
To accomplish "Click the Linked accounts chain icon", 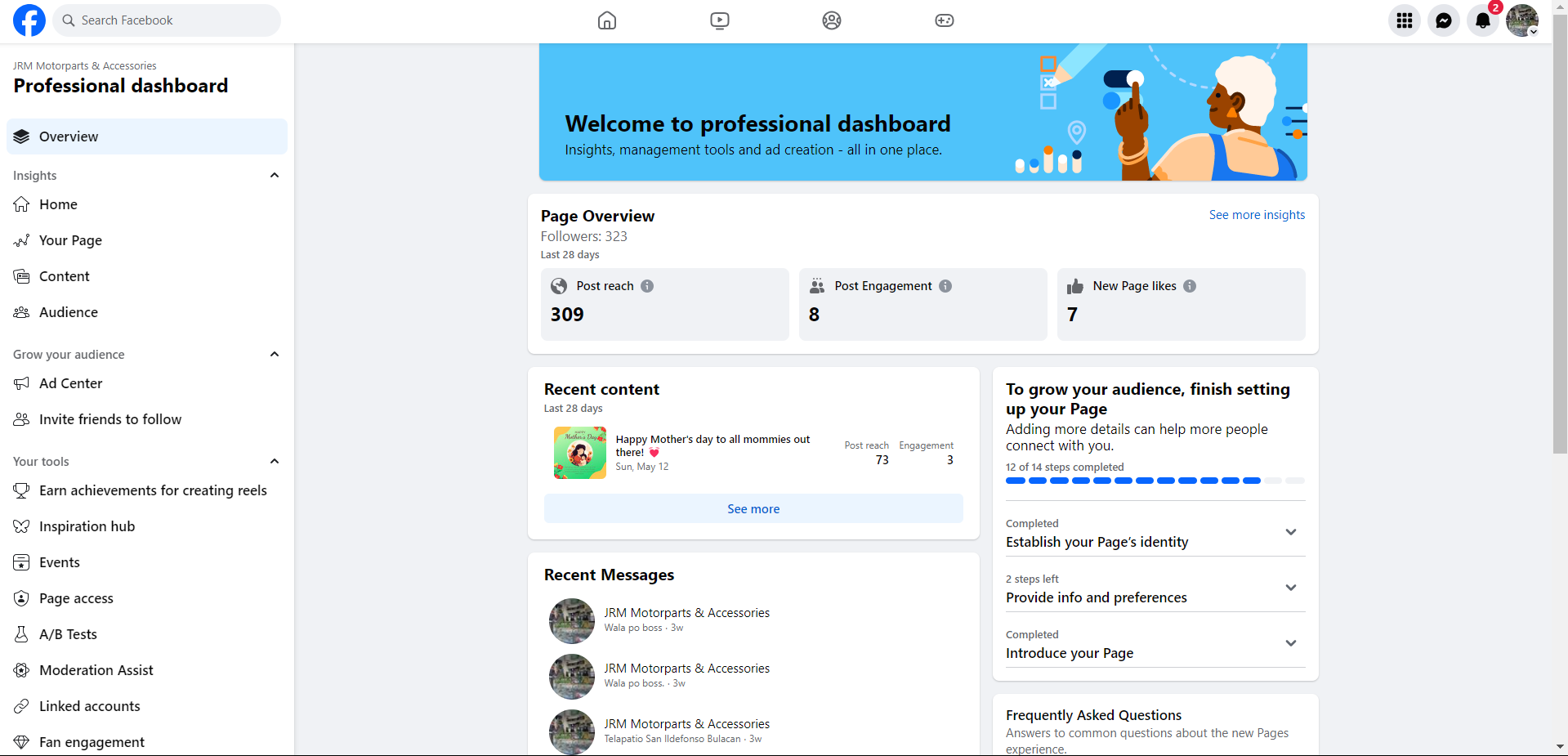I will pos(21,706).
